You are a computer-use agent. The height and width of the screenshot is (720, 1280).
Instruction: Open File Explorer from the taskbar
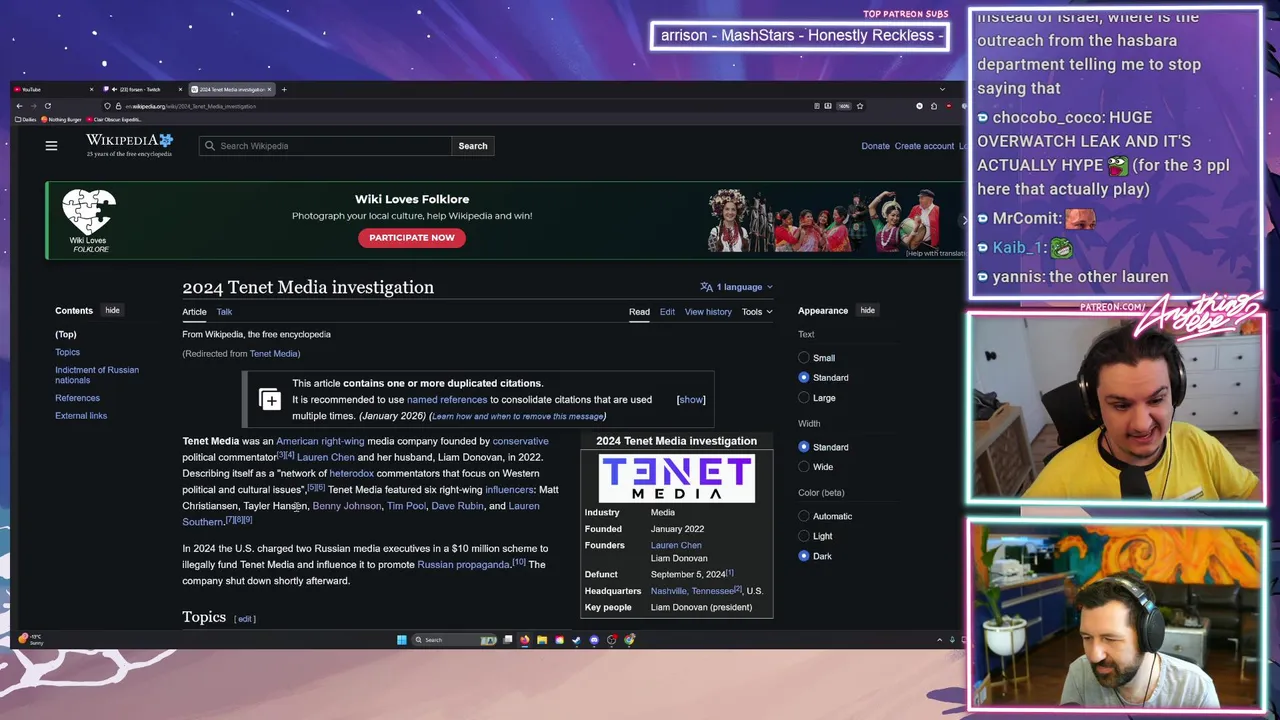point(541,640)
